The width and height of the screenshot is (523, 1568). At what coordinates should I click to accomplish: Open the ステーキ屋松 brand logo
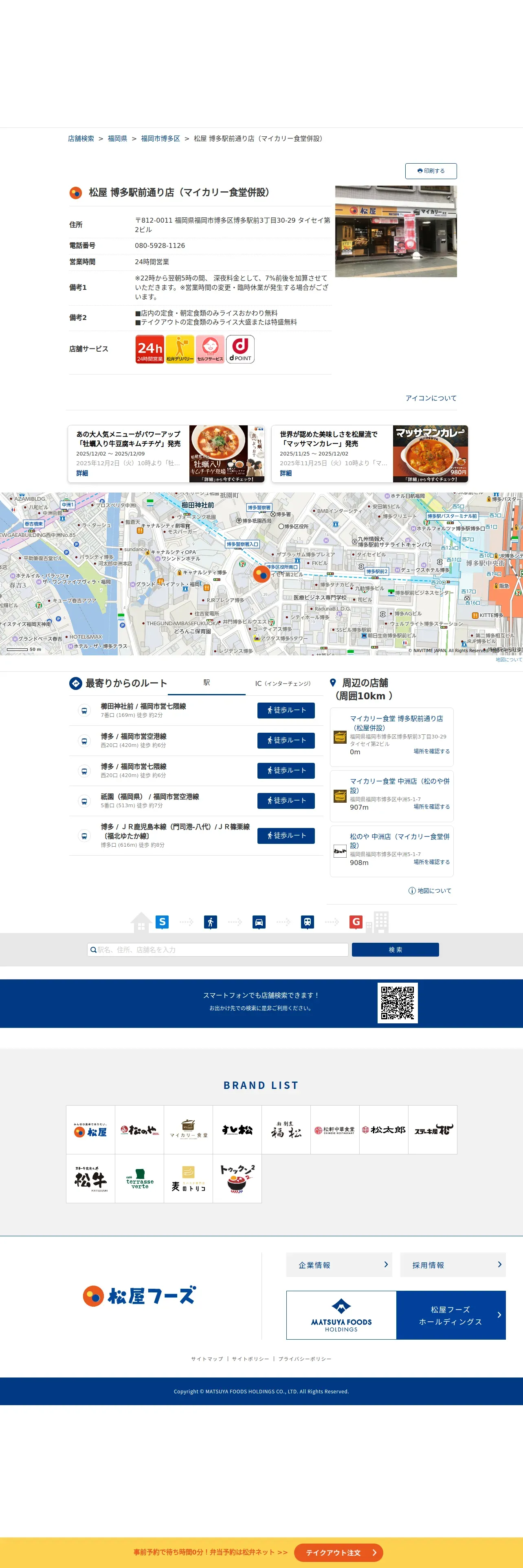[x=433, y=1130]
